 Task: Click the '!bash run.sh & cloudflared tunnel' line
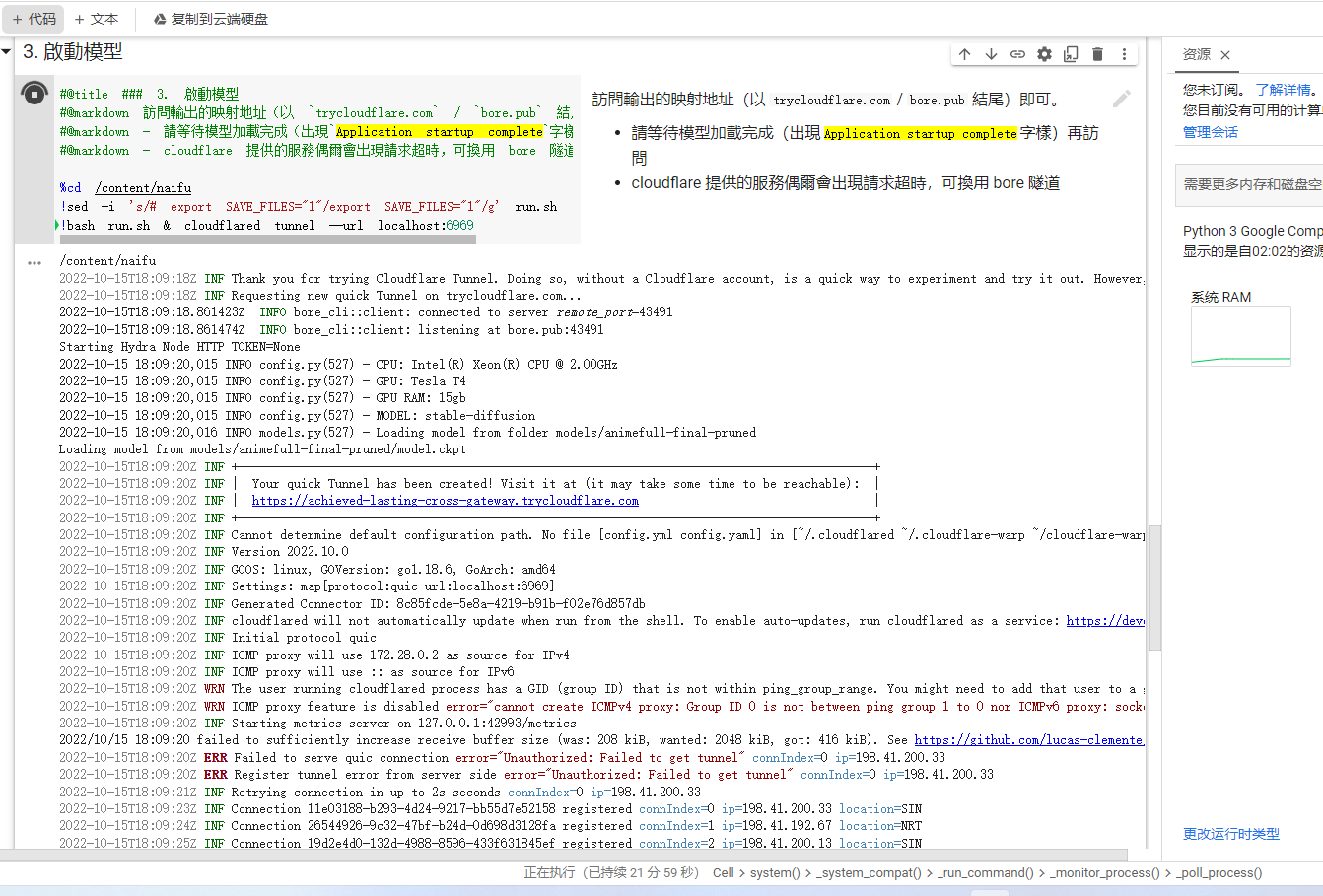266,226
